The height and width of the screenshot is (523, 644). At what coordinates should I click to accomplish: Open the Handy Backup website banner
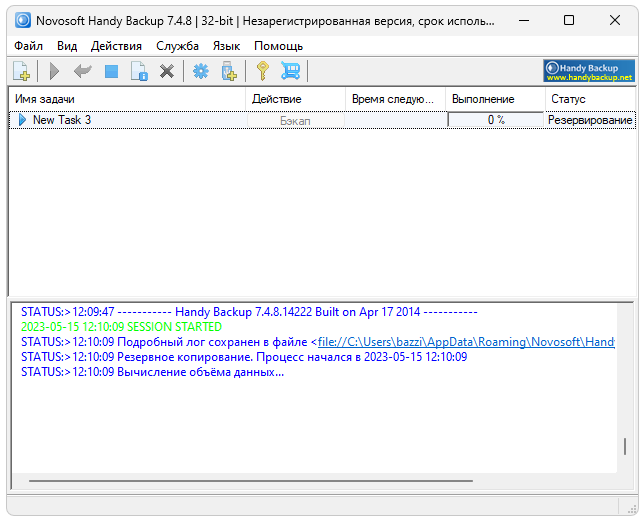589,71
